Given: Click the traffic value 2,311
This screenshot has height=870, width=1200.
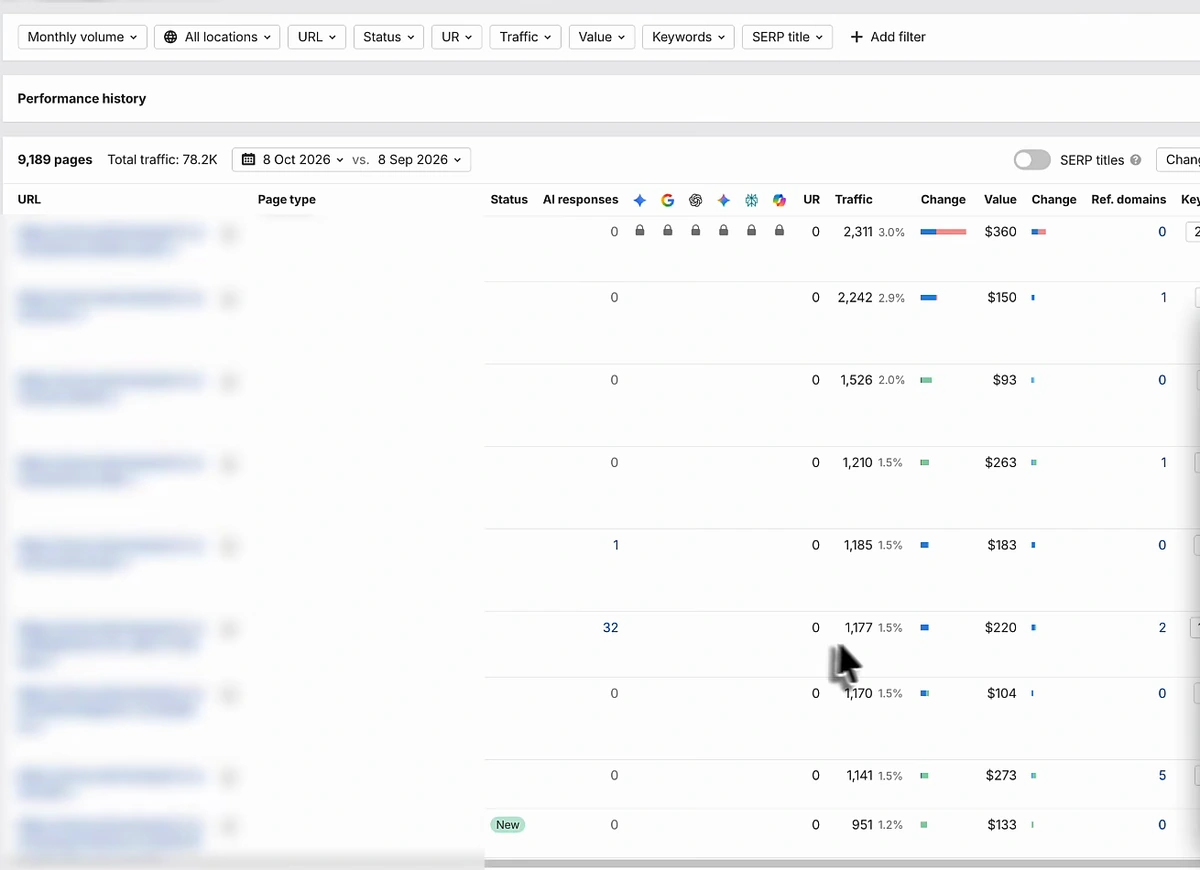Looking at the screenshot, I should coord(858,232).
